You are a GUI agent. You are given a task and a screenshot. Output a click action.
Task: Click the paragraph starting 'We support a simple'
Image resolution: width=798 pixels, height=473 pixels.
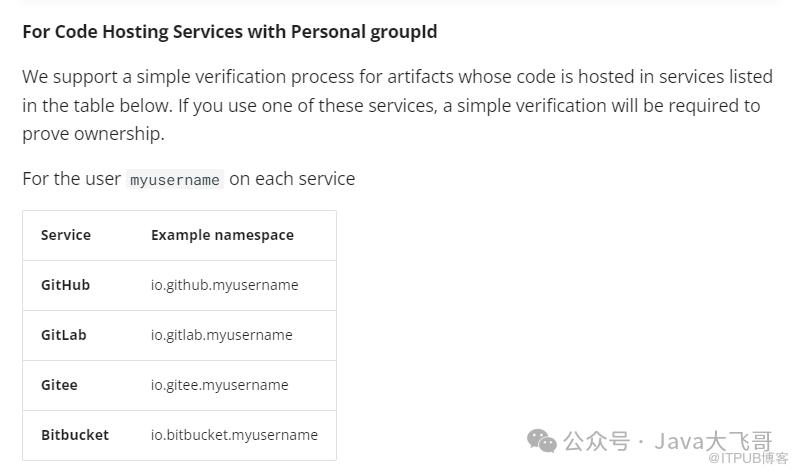397,105
